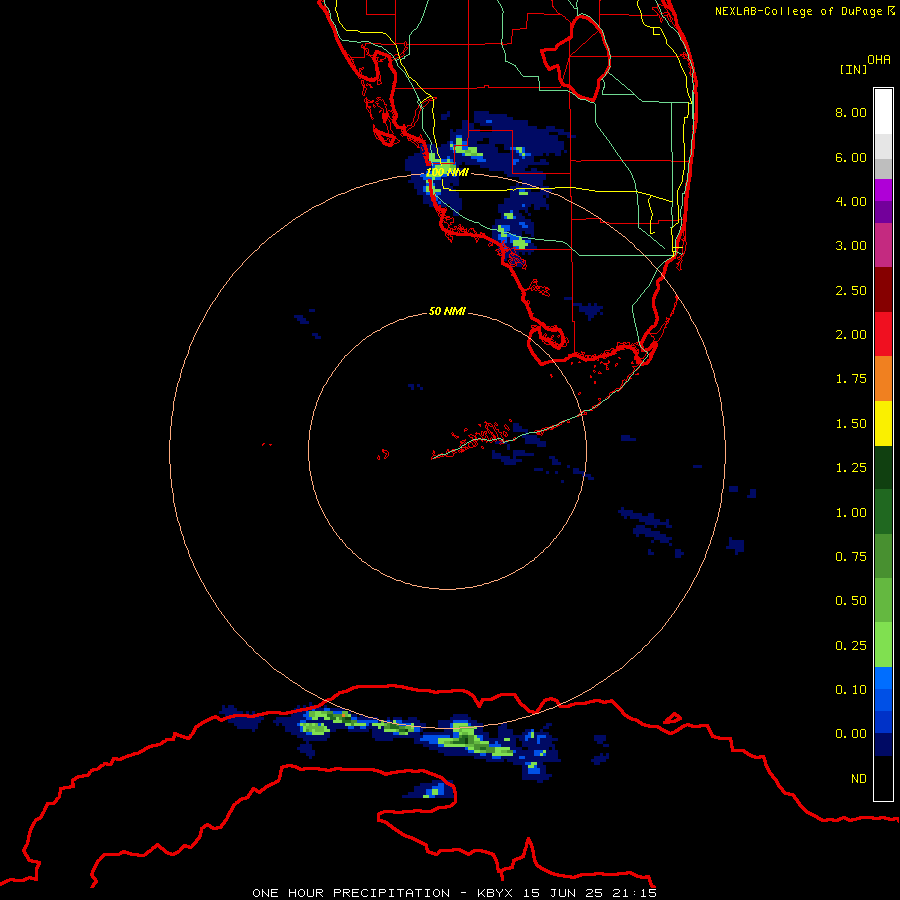Click the 1.00 inch scale value
The height and width of the screenshot is (900, 900).
coord(851,513)
